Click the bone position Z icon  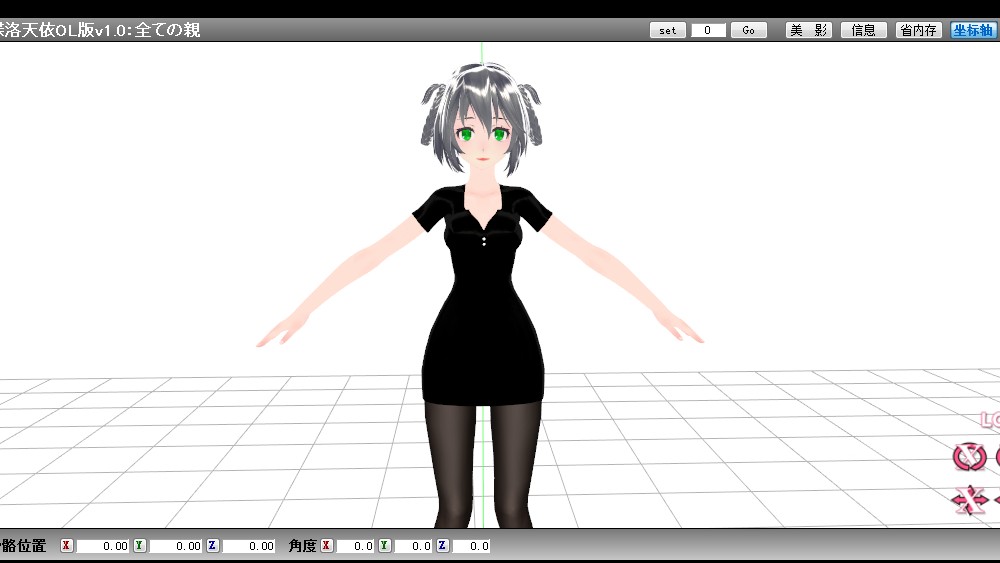point(212,546)
